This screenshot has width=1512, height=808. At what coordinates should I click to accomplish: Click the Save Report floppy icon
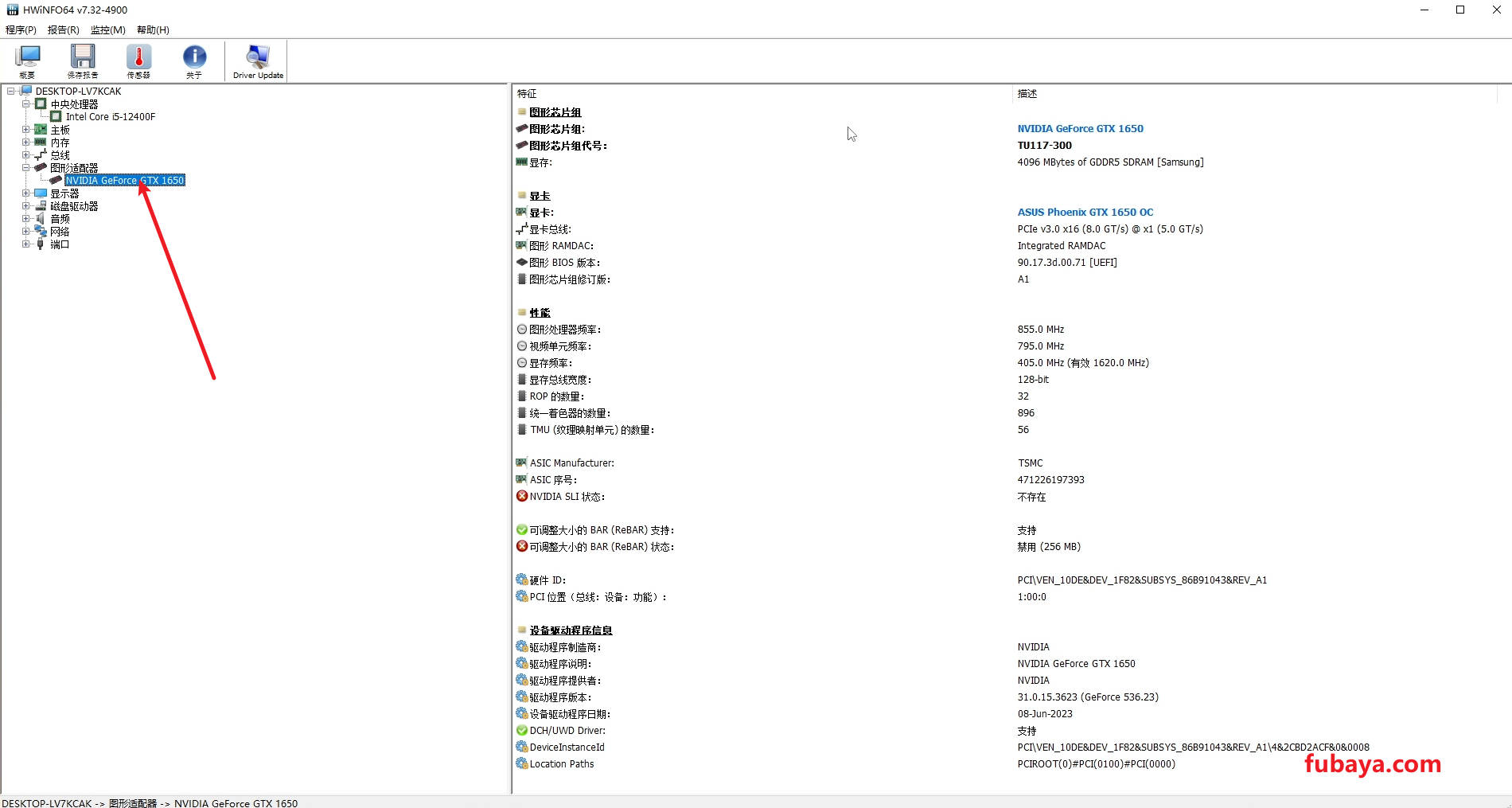point(83,61)
